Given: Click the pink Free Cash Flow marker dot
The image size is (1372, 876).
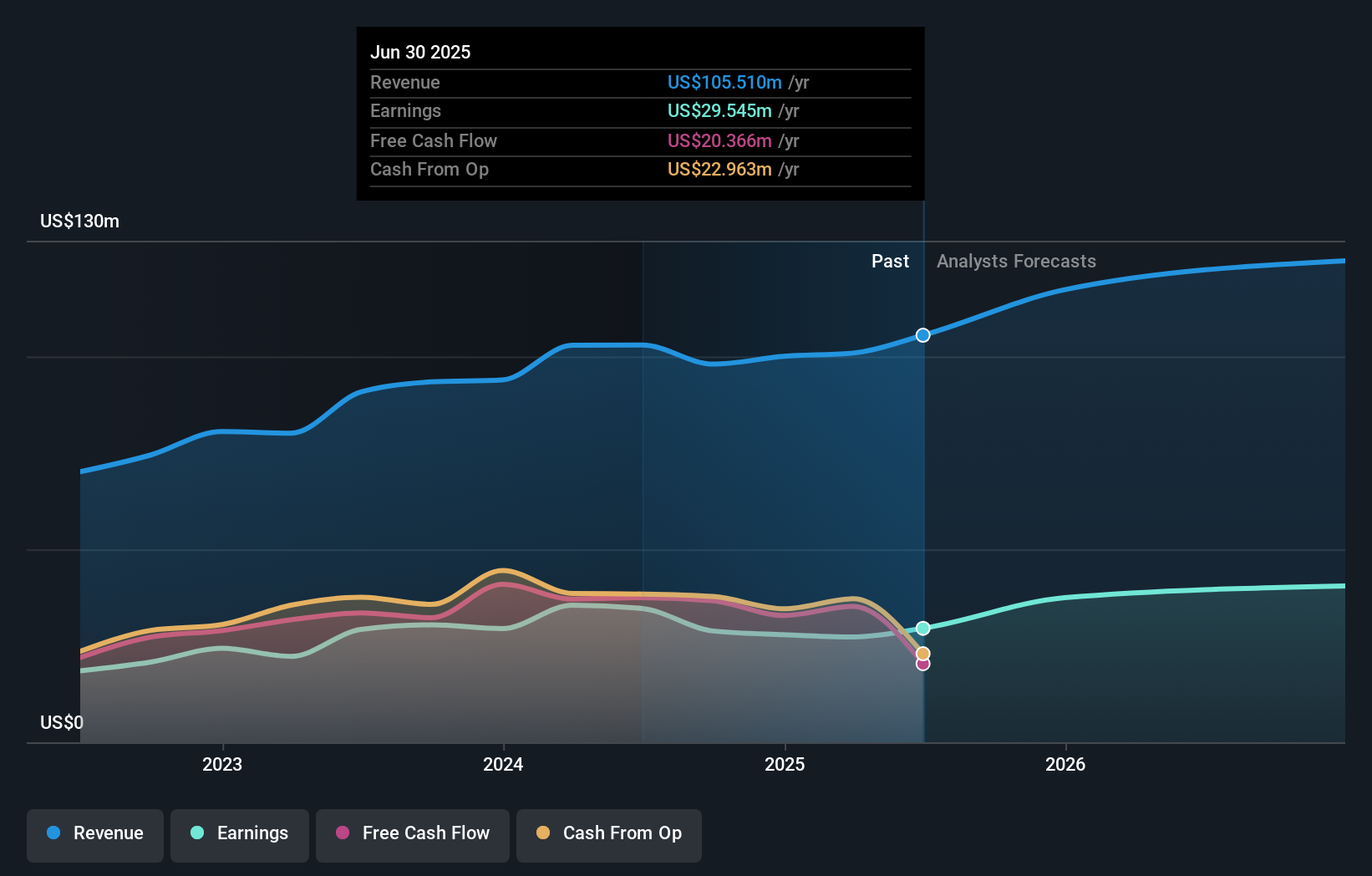Looking at the screenshot, I should 922,664.
